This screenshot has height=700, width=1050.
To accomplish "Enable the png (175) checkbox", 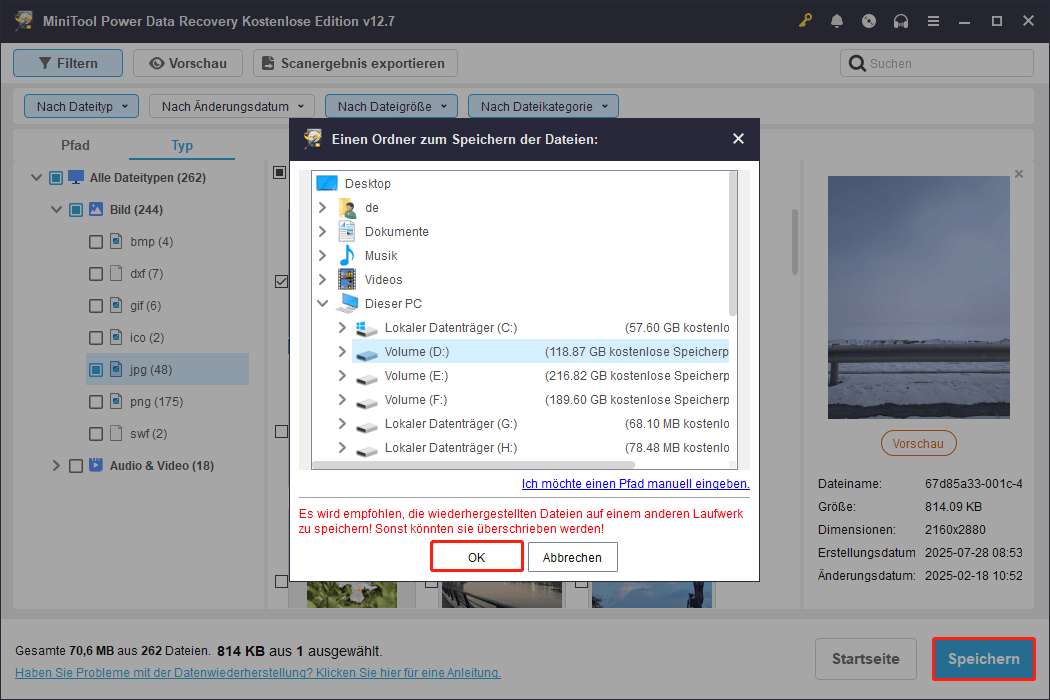I will click(x=95, y=401).
